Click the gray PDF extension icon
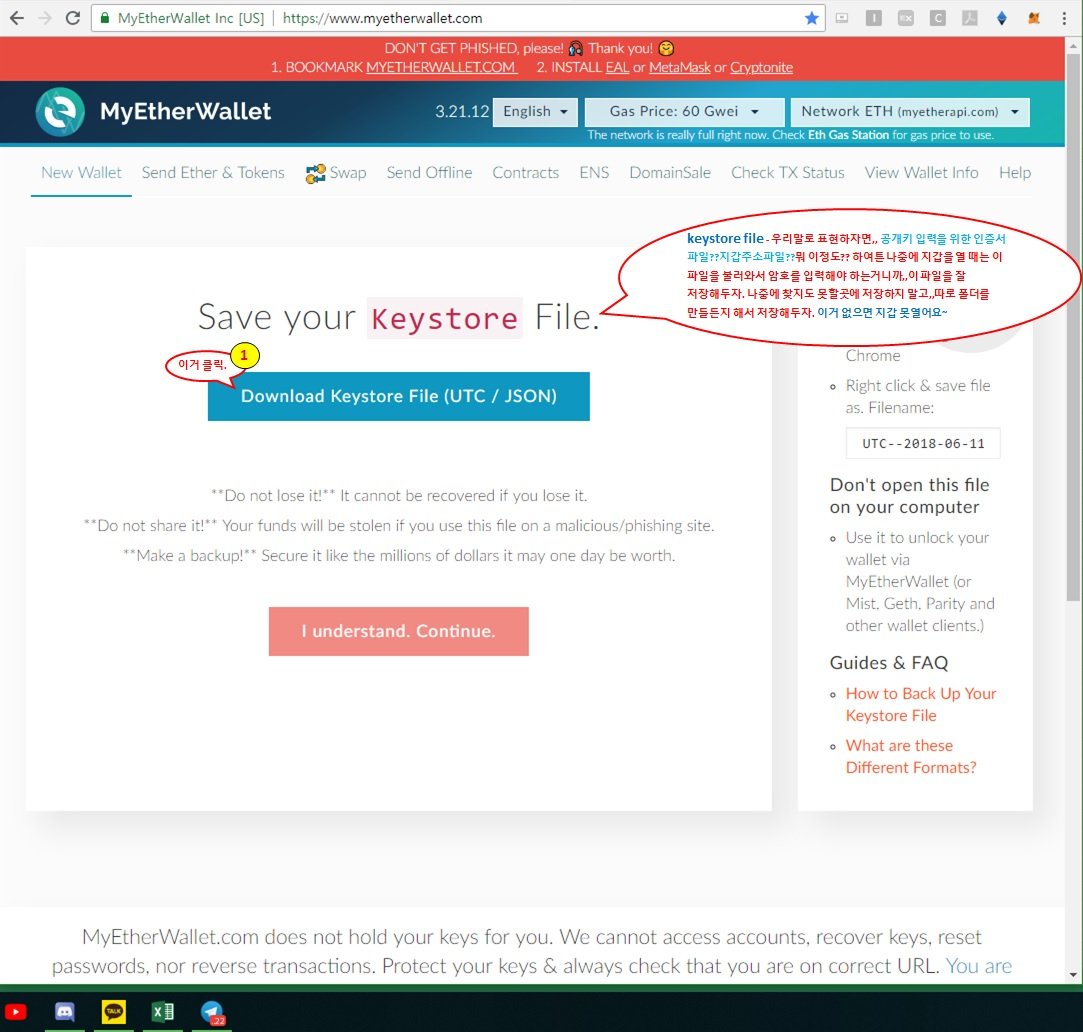The image size is (1083, 1032). (x=970, y=18)
